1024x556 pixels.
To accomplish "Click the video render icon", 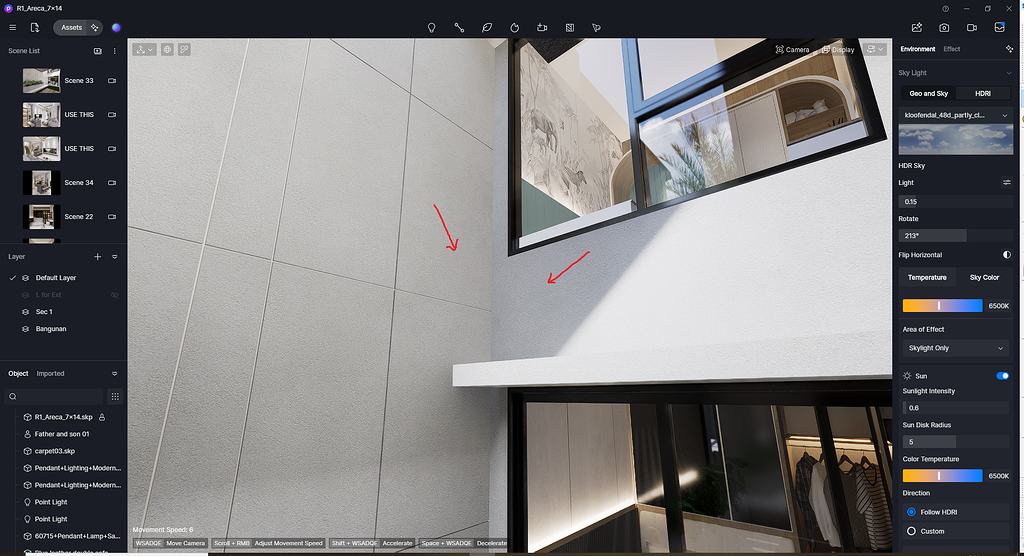I will 972,27.
